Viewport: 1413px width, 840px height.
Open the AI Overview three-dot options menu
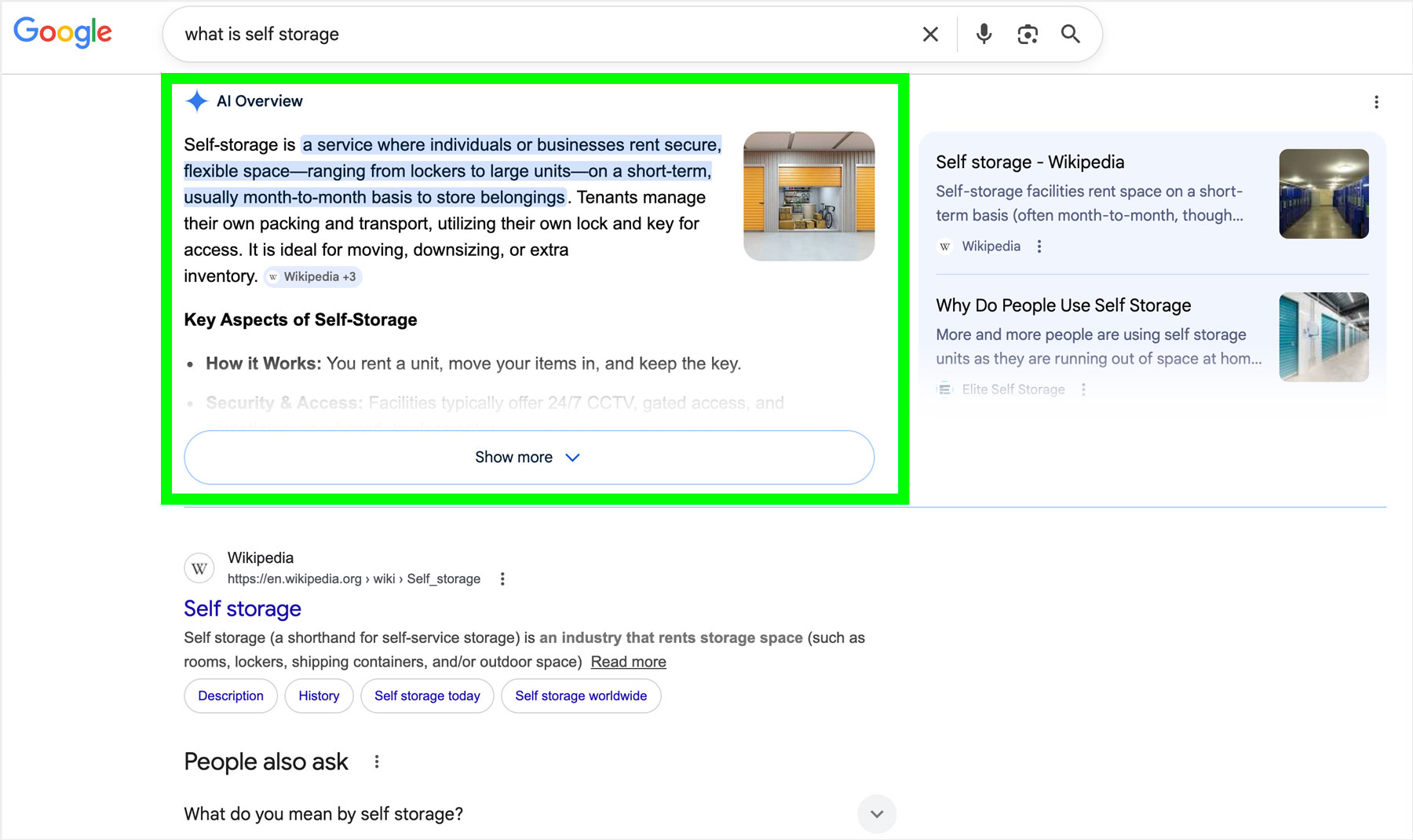pos(1376,100)
